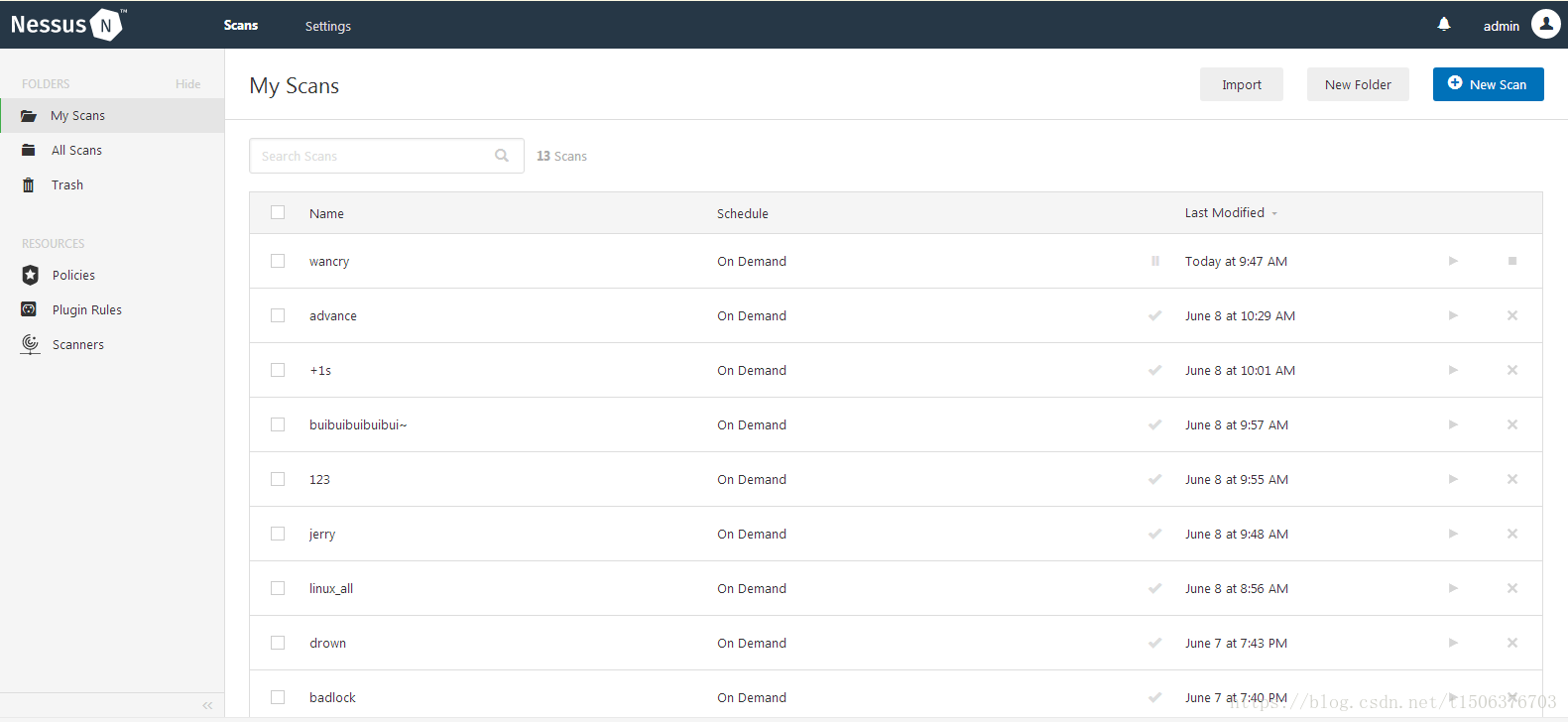
Task: Check the drown scan checkbox
Action: (278, 643)
